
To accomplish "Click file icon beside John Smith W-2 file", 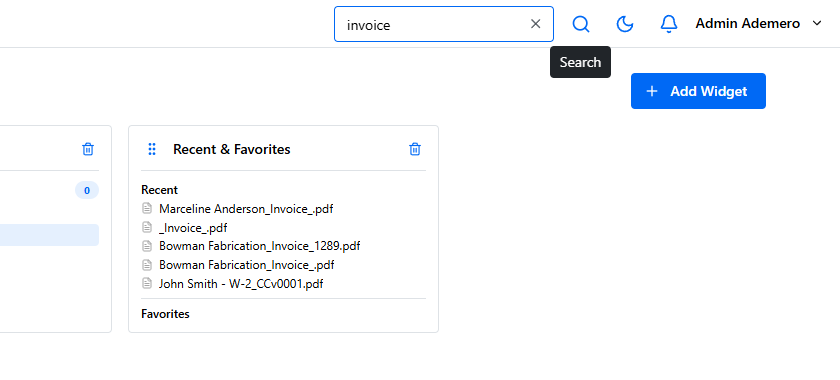I will (x=147, y=283).
